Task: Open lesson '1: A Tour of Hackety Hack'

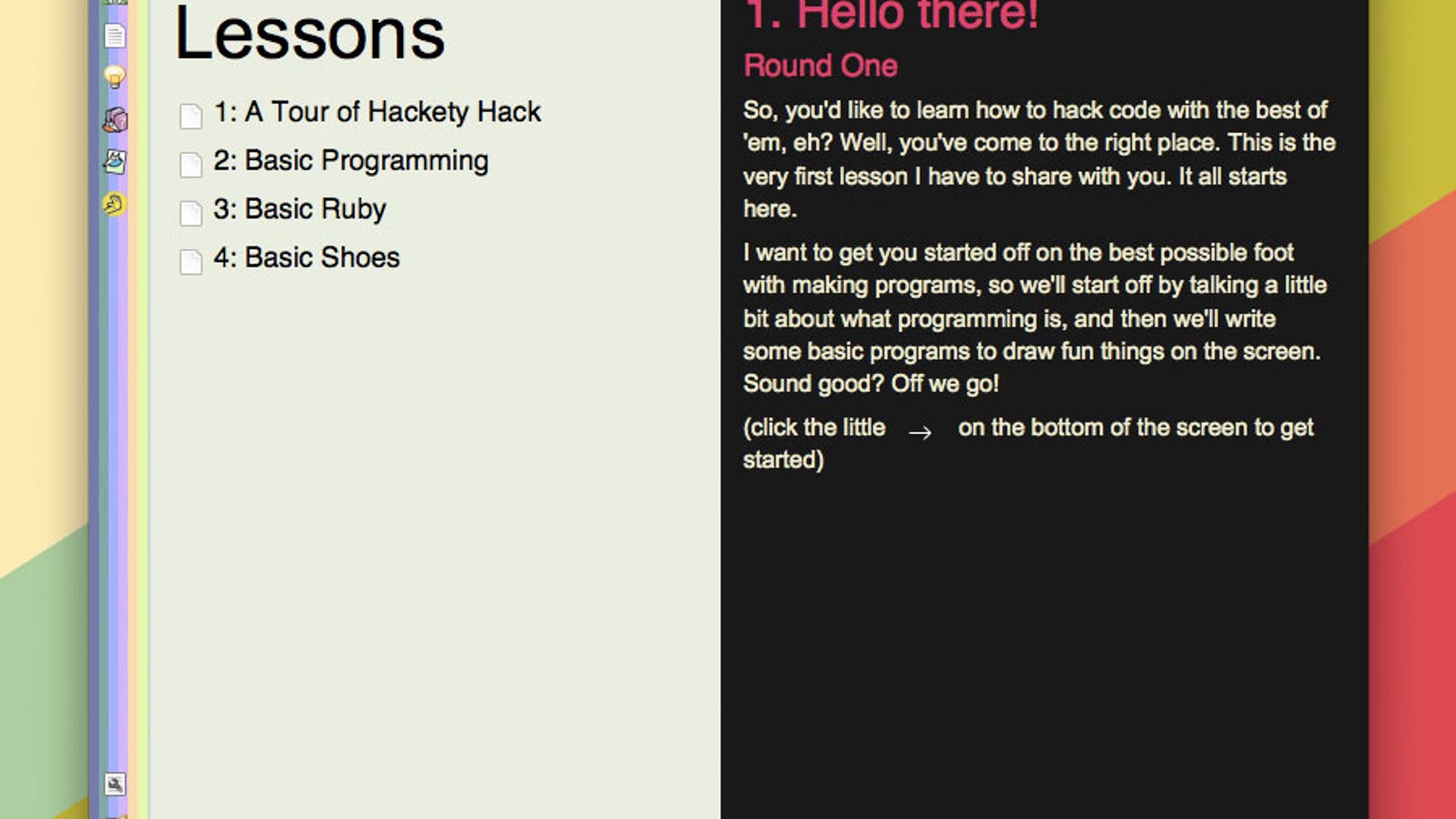Action: pyautogui.click(x=377, y=112)
